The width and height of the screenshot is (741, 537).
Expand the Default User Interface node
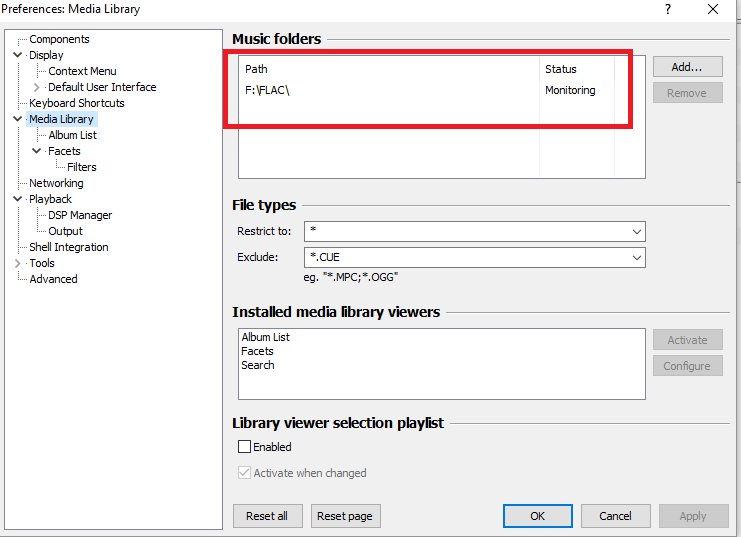(x=37, y=87)
